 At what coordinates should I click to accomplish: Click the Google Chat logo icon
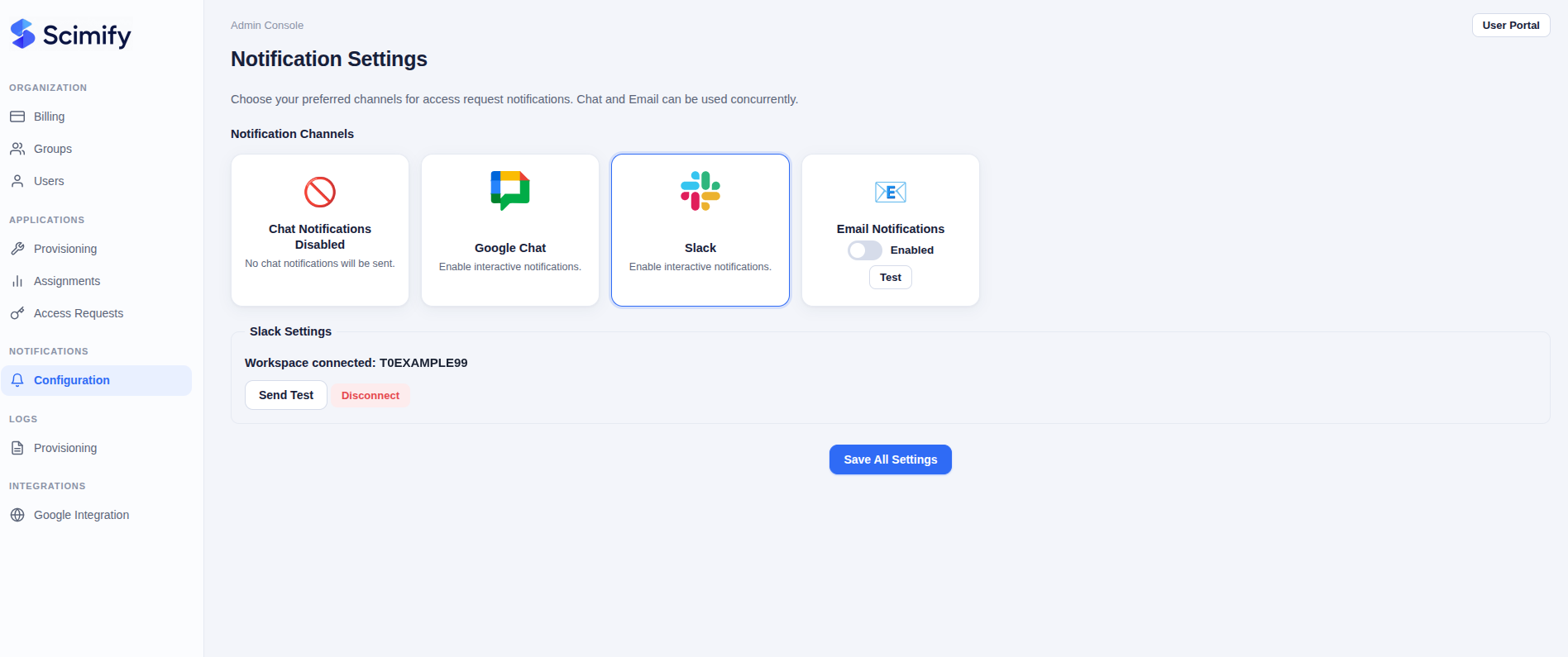[510, 191]
